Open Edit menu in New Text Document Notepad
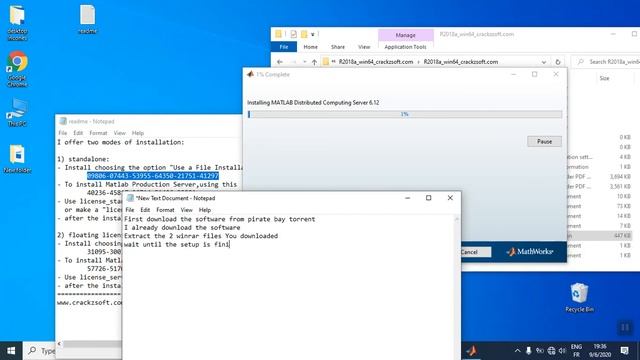Screen dimensions: 640x360 (145, 210)
